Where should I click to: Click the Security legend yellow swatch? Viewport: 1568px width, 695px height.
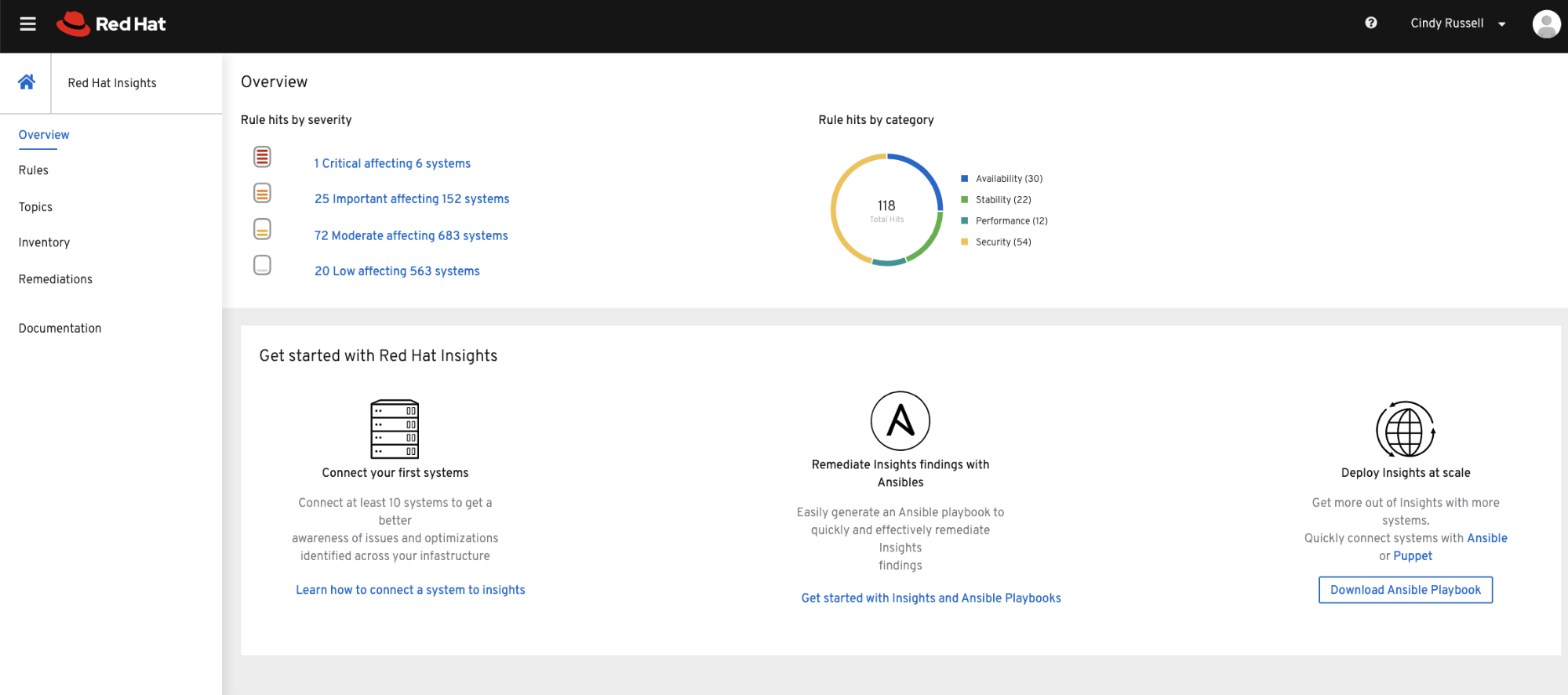point(964,242)
